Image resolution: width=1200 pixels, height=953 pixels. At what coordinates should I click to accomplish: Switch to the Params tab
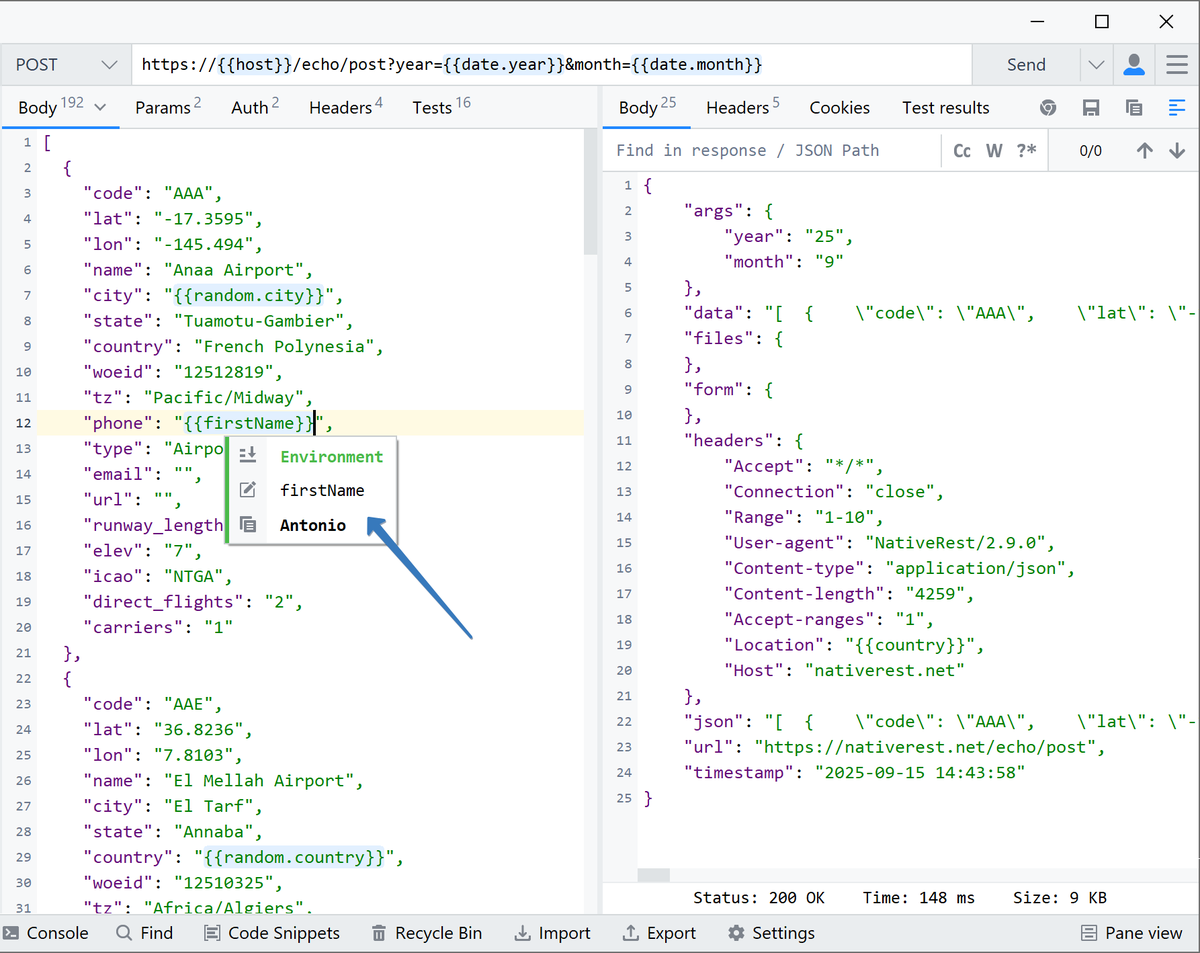[168, 107]
